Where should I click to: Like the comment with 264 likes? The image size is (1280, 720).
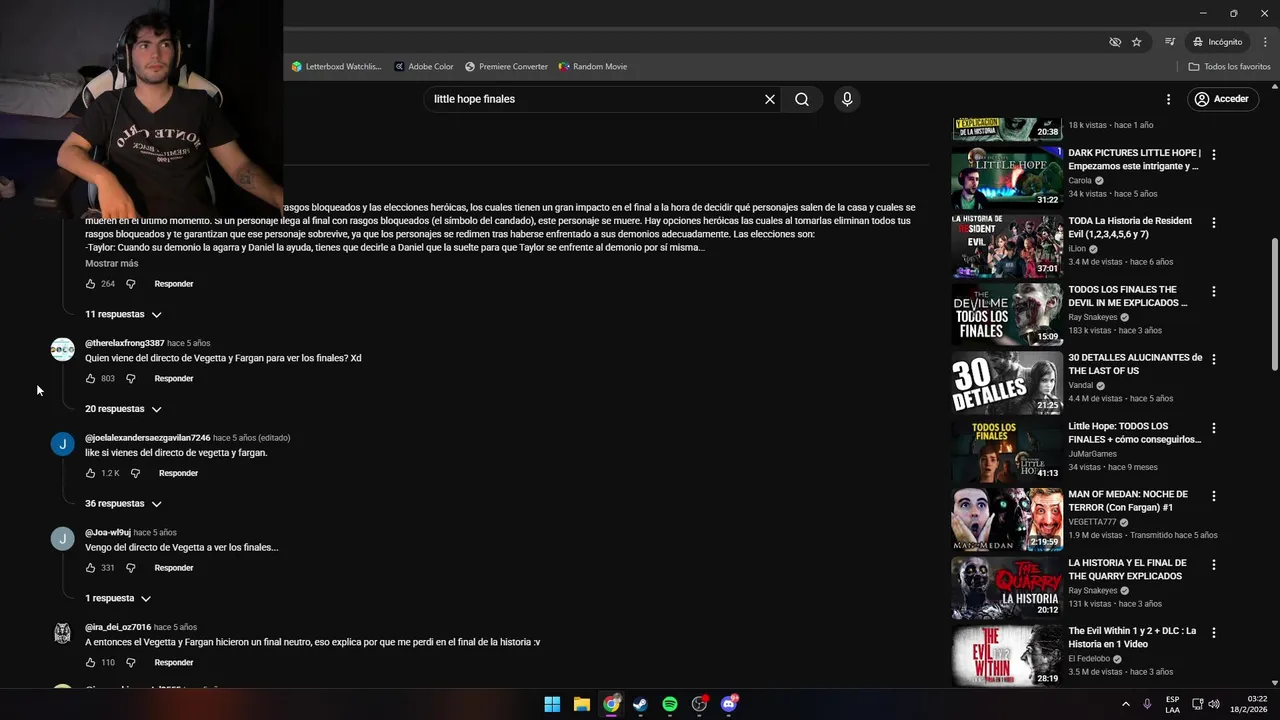[x=91, y=284]
